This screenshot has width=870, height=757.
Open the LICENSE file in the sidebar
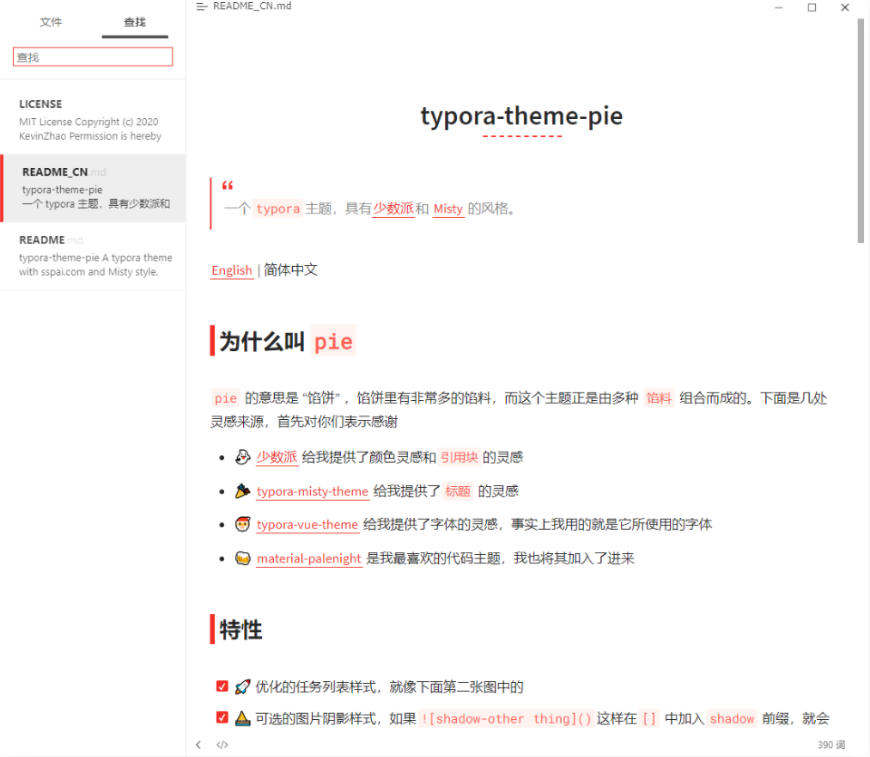pos(93,120)
